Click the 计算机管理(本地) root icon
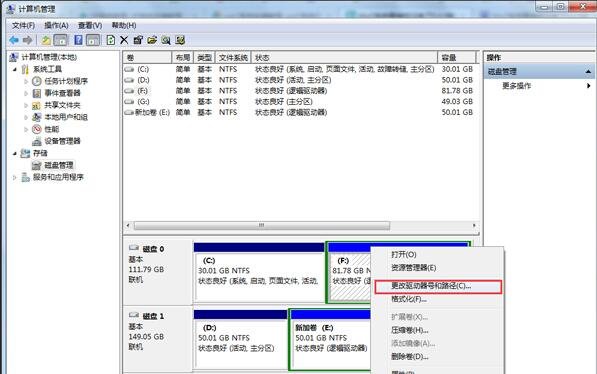 click(x=14, y=57)
